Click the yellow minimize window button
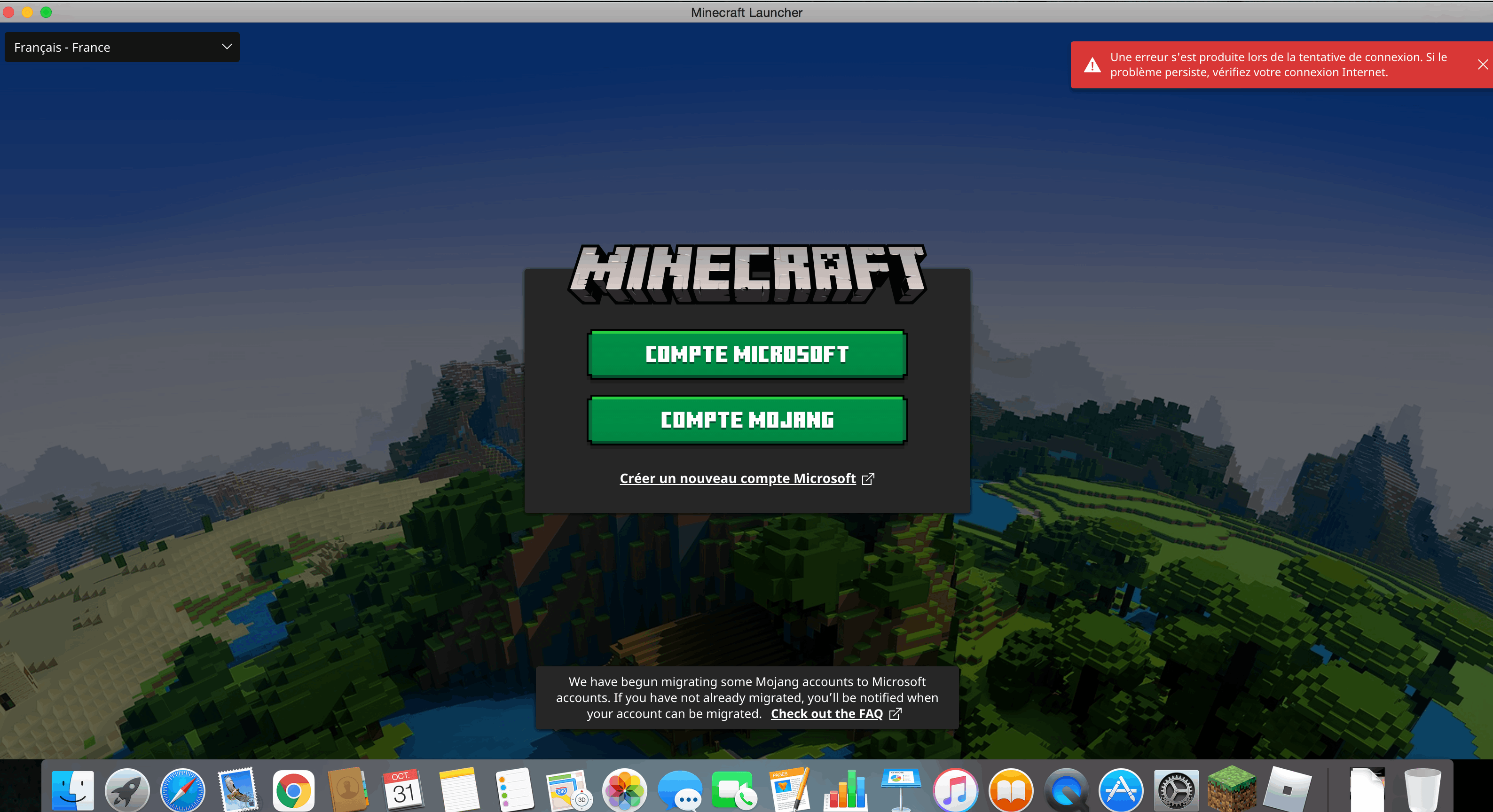1493x812 pixels. point(27,12)
